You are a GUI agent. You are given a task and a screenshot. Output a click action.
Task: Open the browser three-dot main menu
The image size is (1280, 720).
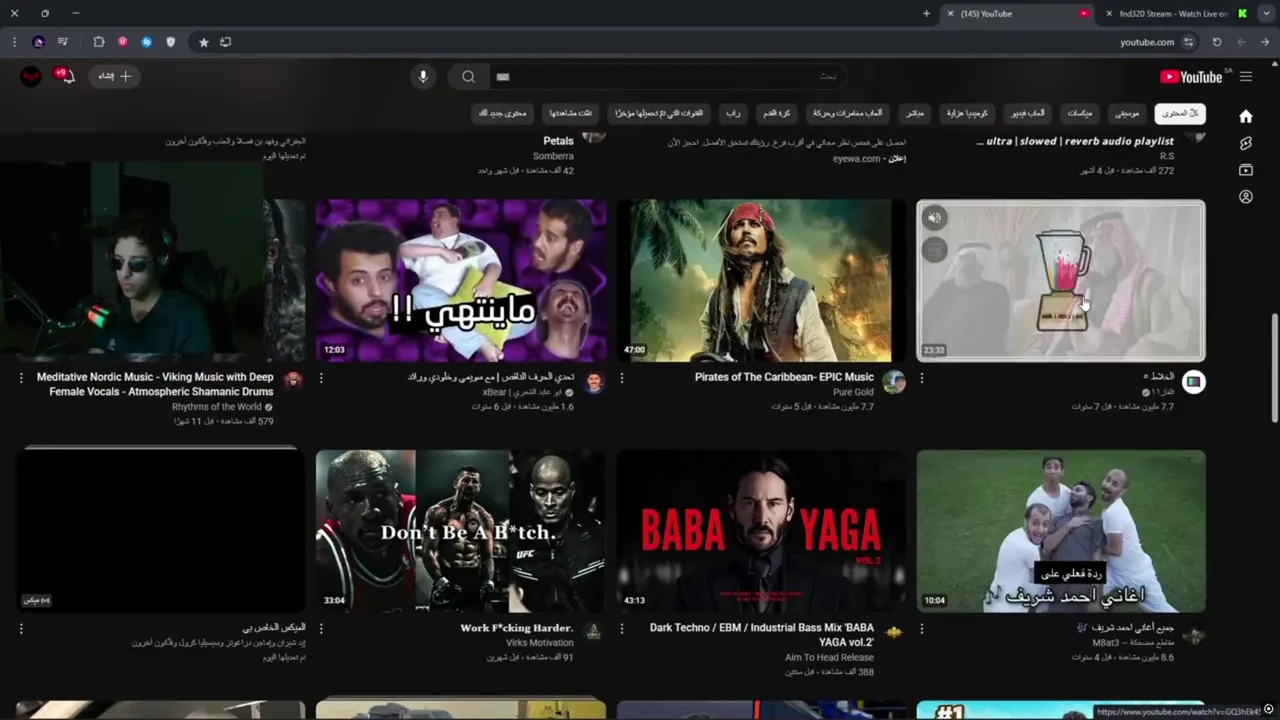pyautogui.click(x=14, y=42)
